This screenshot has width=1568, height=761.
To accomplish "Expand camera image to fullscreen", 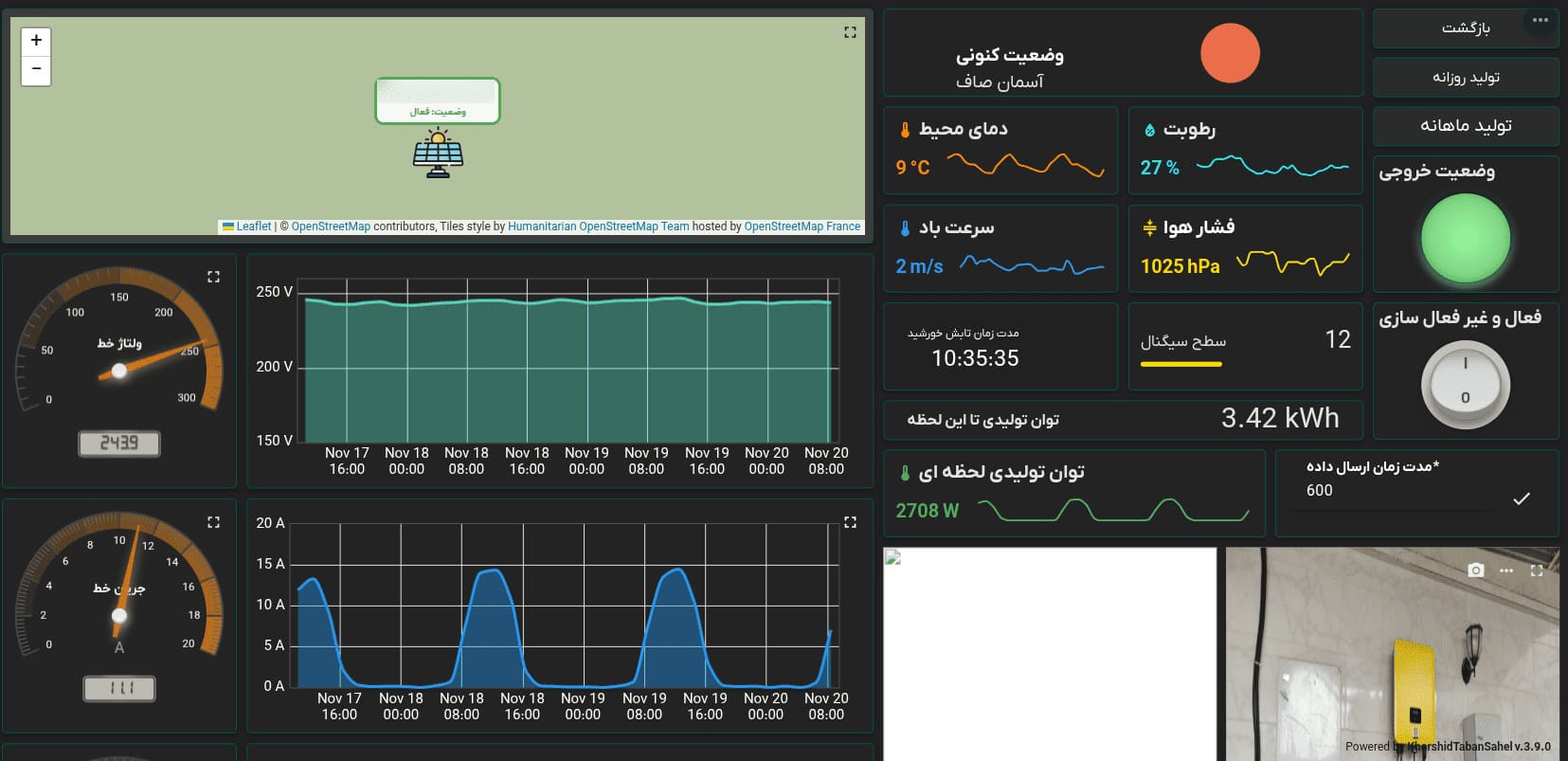I will tap(1537, 571).
